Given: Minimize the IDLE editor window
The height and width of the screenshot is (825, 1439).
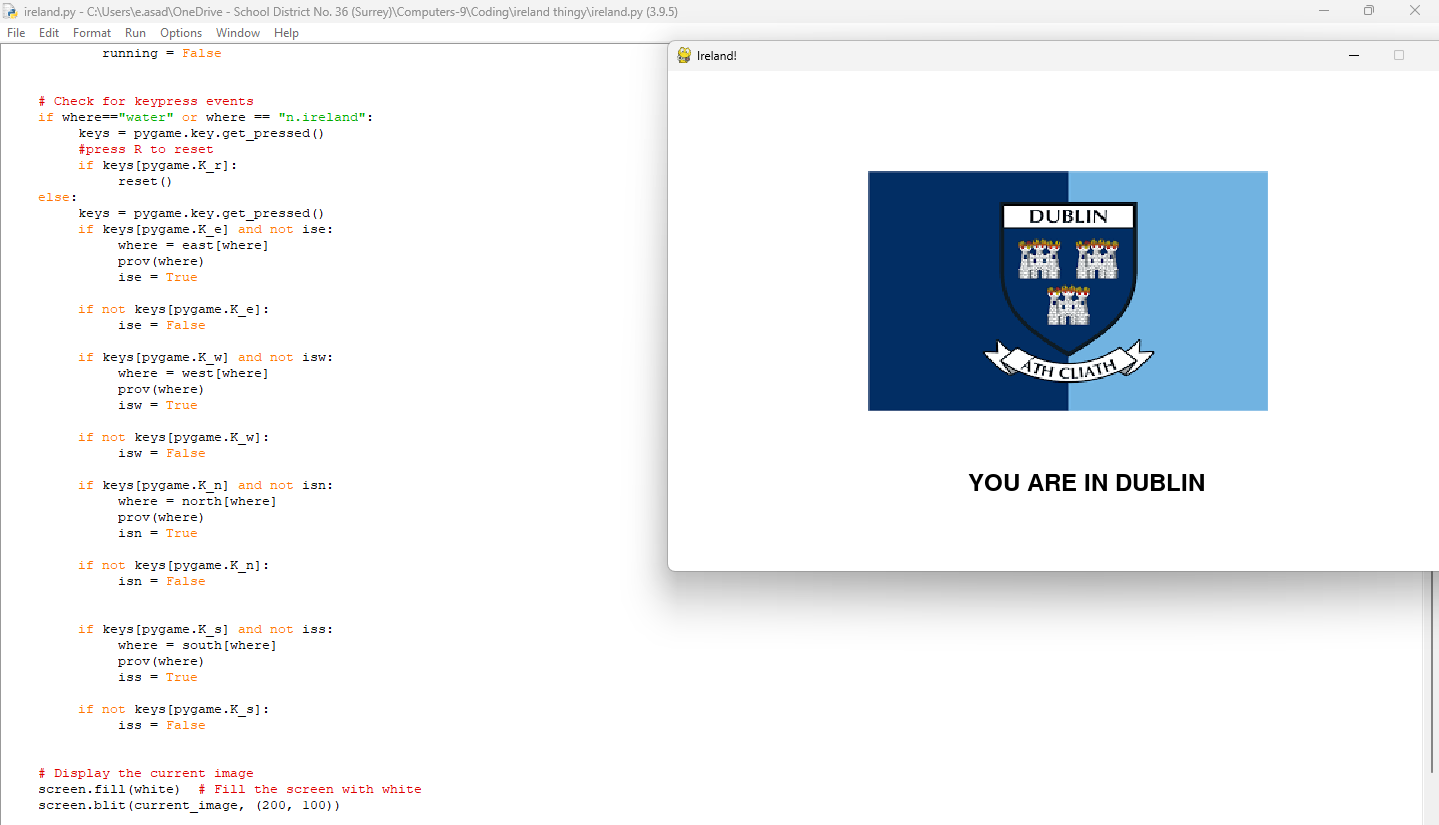Looking at the screenshot, I should [x=1324, y=10].
